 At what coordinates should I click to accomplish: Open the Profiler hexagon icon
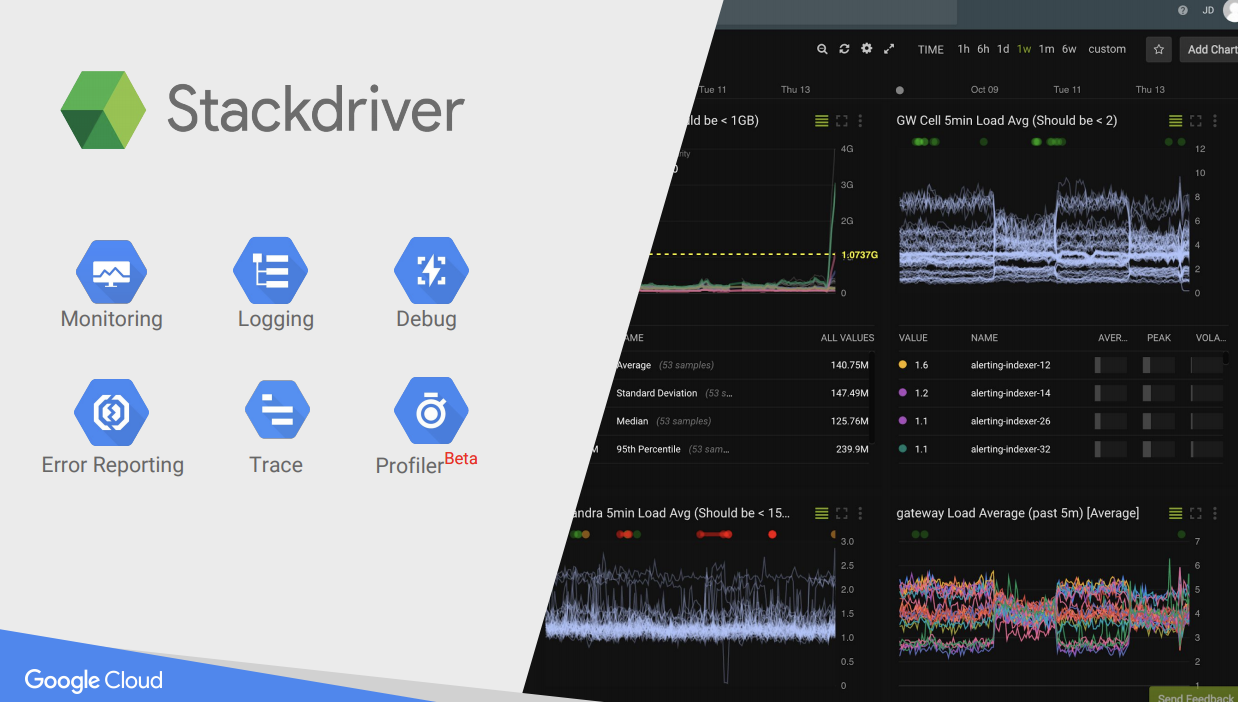point(431,411)
